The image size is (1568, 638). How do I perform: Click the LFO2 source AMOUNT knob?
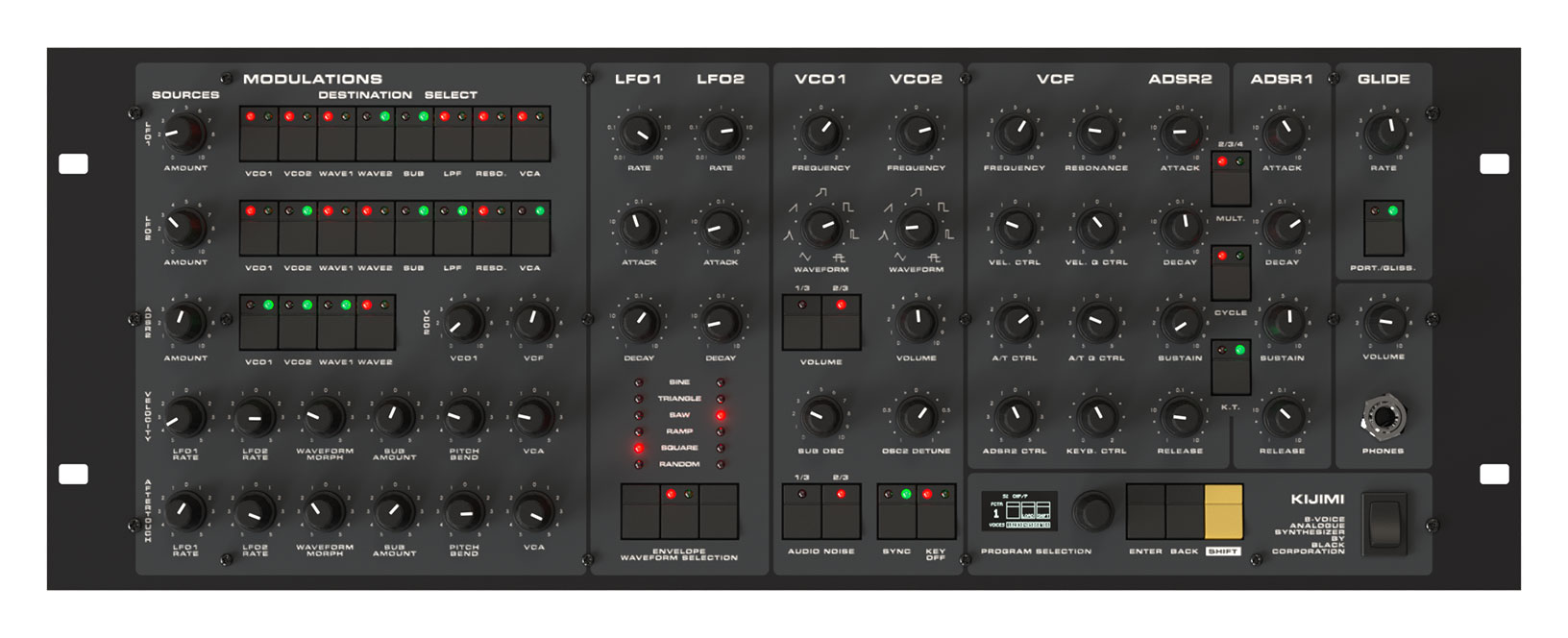[x=184, y=228]
